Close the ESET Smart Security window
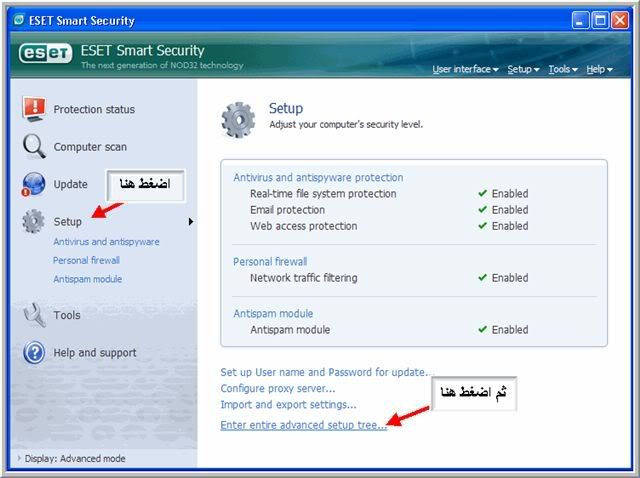 620,20
